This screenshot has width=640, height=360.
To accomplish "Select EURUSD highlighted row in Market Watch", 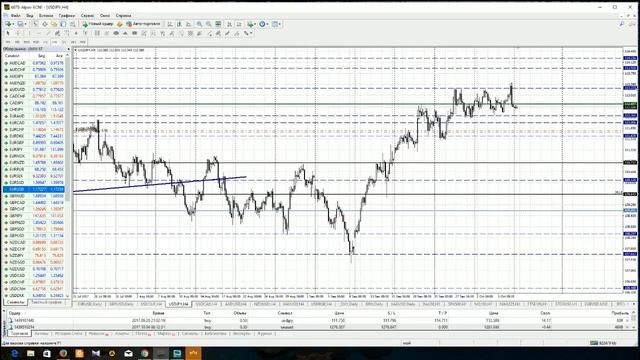I will (33, 189).
